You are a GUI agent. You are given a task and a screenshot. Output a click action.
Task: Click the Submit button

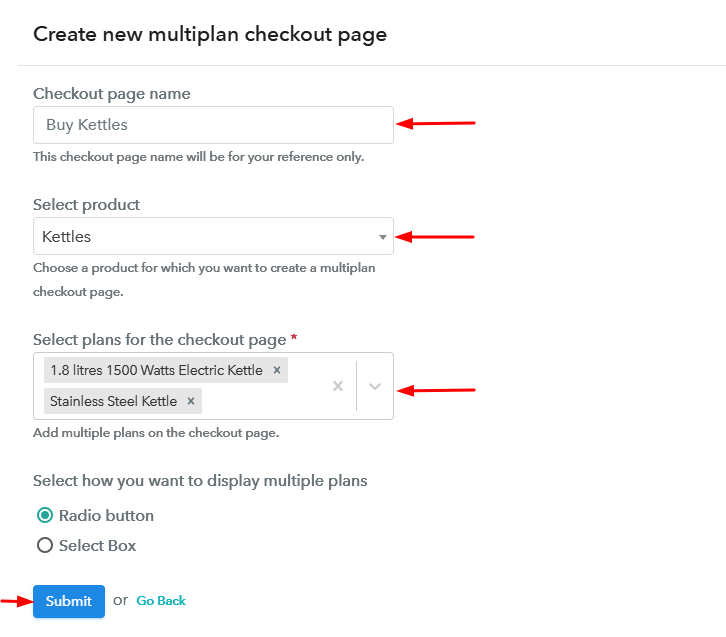[68, 601]
